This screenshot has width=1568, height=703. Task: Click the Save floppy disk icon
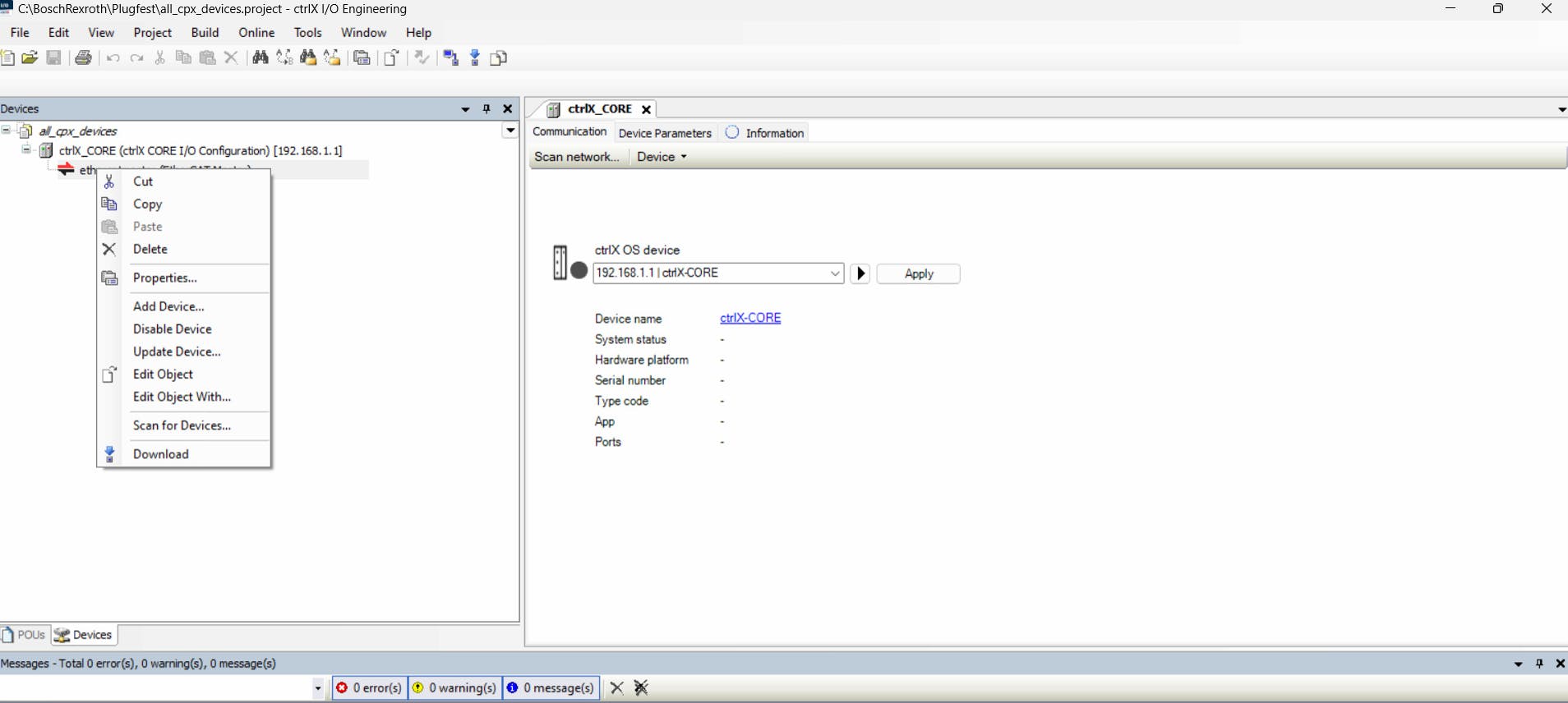click(54, 57)
